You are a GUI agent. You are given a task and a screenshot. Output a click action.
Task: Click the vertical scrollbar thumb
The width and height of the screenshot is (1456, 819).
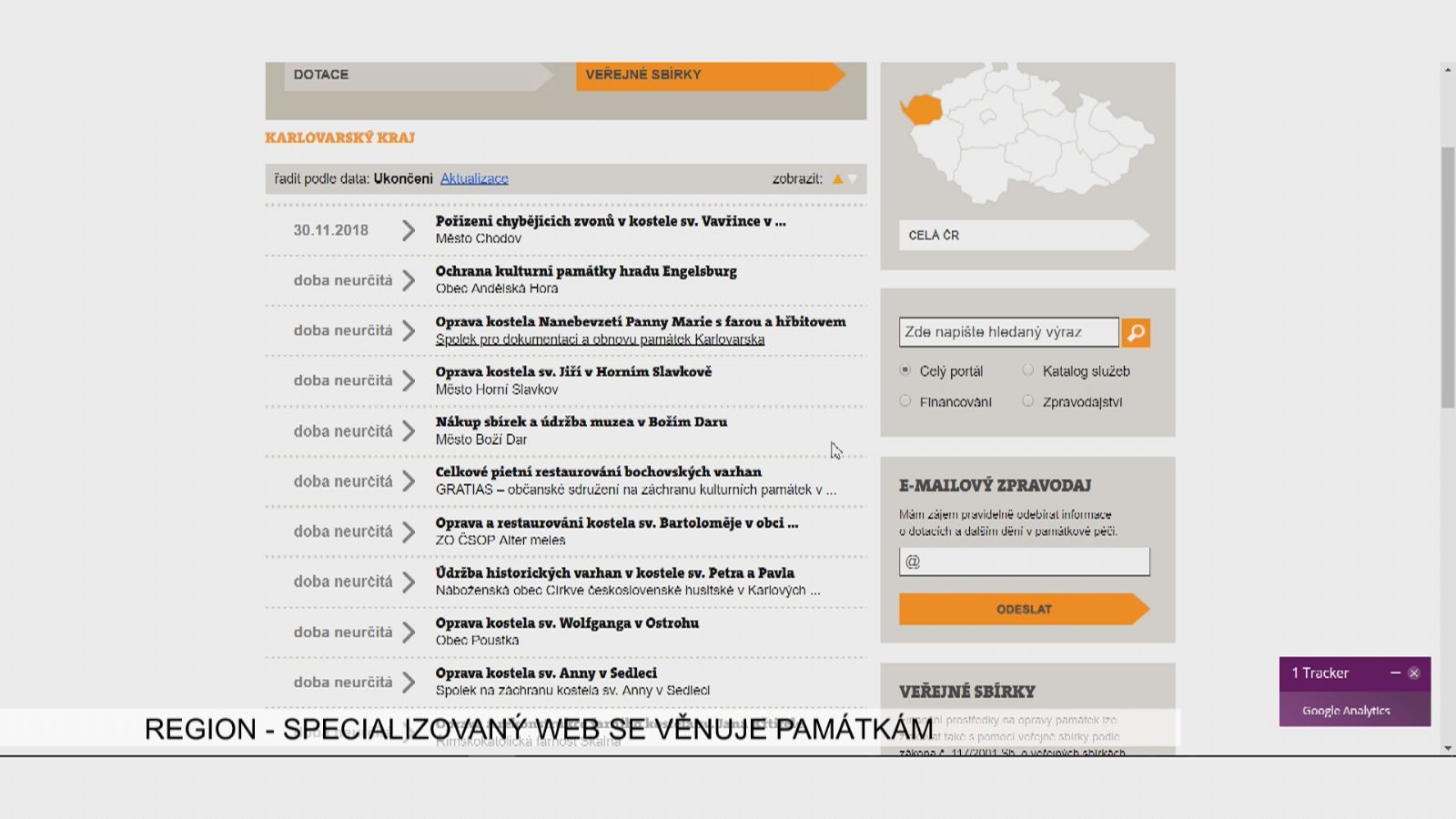coord(1448,277)
